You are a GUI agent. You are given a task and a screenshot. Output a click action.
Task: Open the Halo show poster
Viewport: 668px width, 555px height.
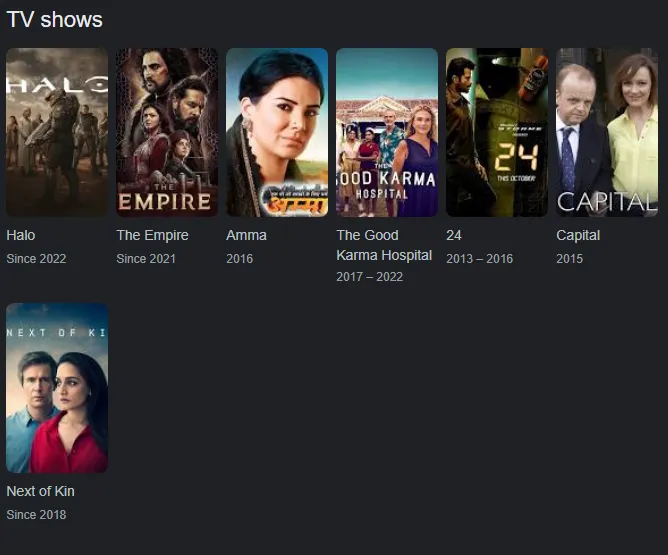57,132
